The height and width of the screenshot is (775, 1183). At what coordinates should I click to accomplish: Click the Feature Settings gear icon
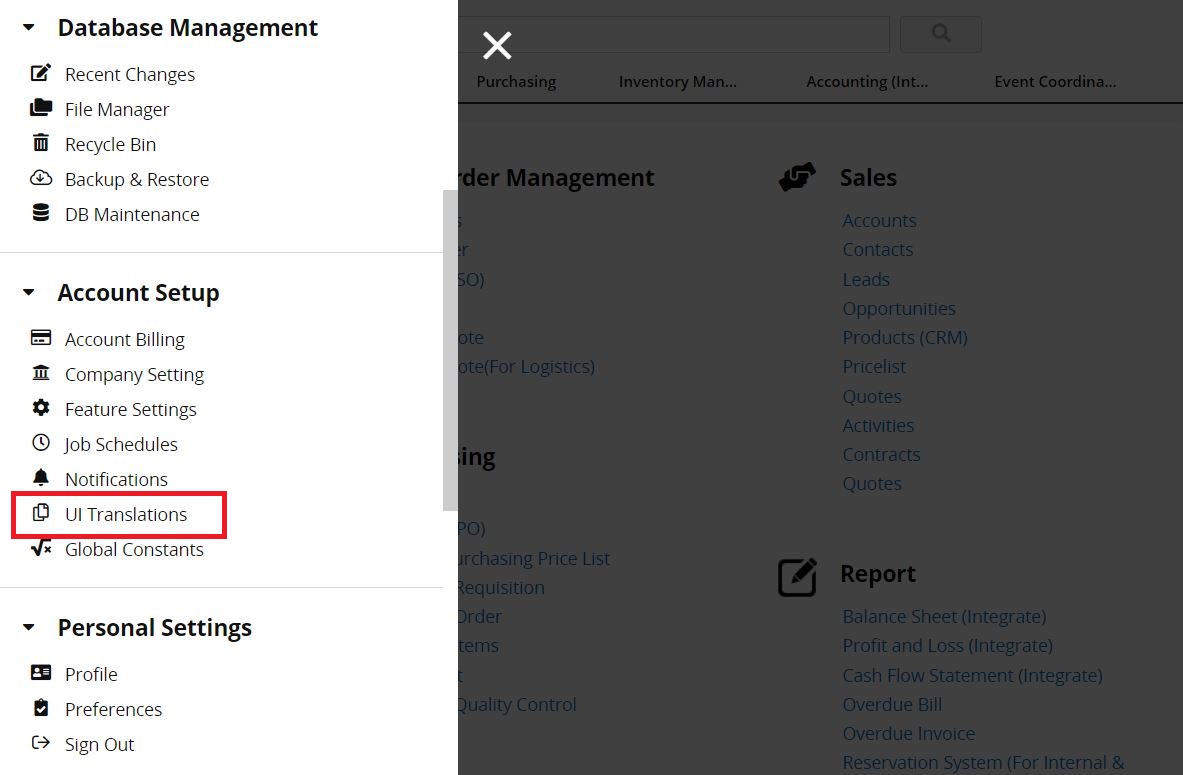[x=41, y=408]
